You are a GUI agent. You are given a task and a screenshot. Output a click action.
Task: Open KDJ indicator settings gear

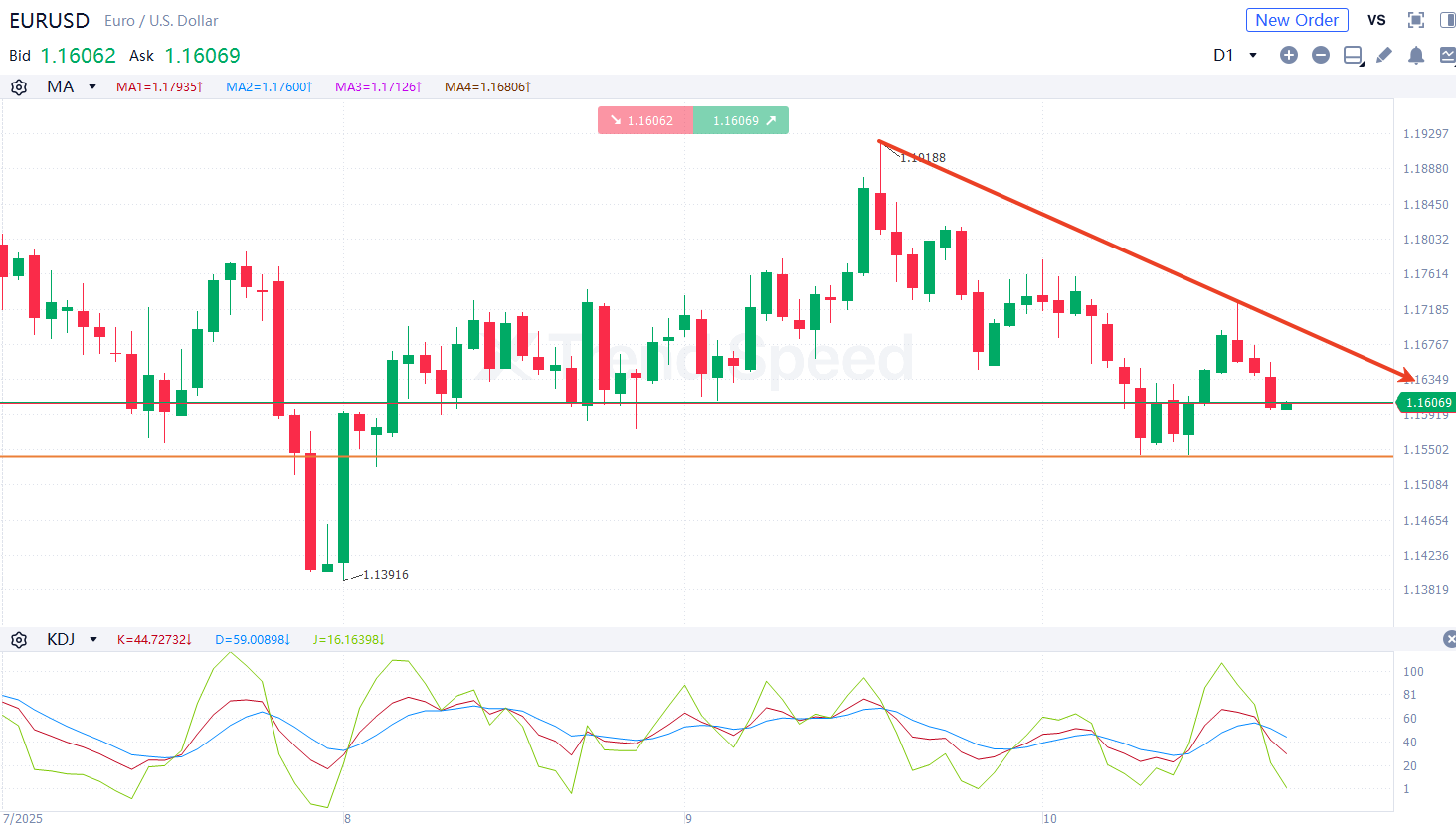(19, 640)
